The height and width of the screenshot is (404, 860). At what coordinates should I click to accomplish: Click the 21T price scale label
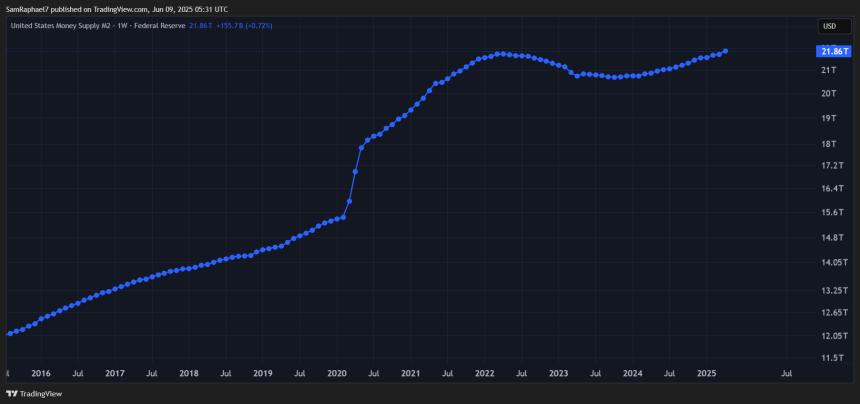(x=829, y=70)
